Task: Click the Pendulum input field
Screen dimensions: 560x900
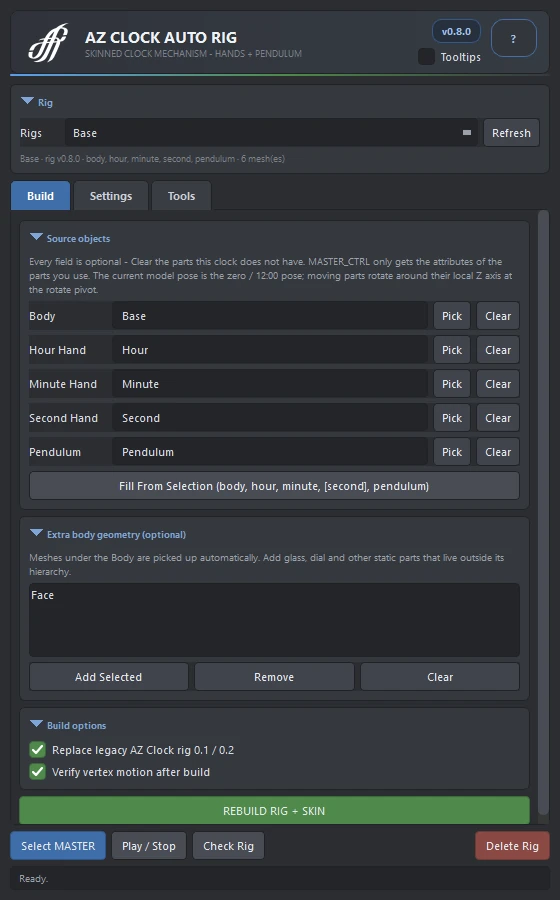Action: 270,452
